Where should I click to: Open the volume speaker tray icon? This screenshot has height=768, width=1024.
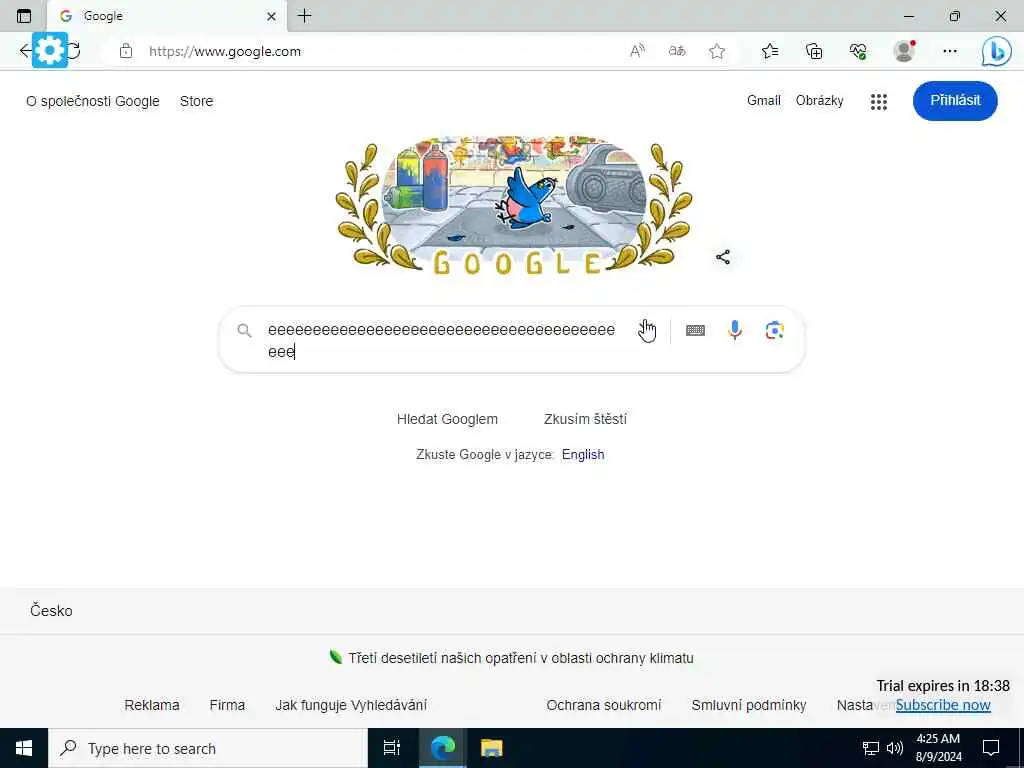click(x=895, y=748)
